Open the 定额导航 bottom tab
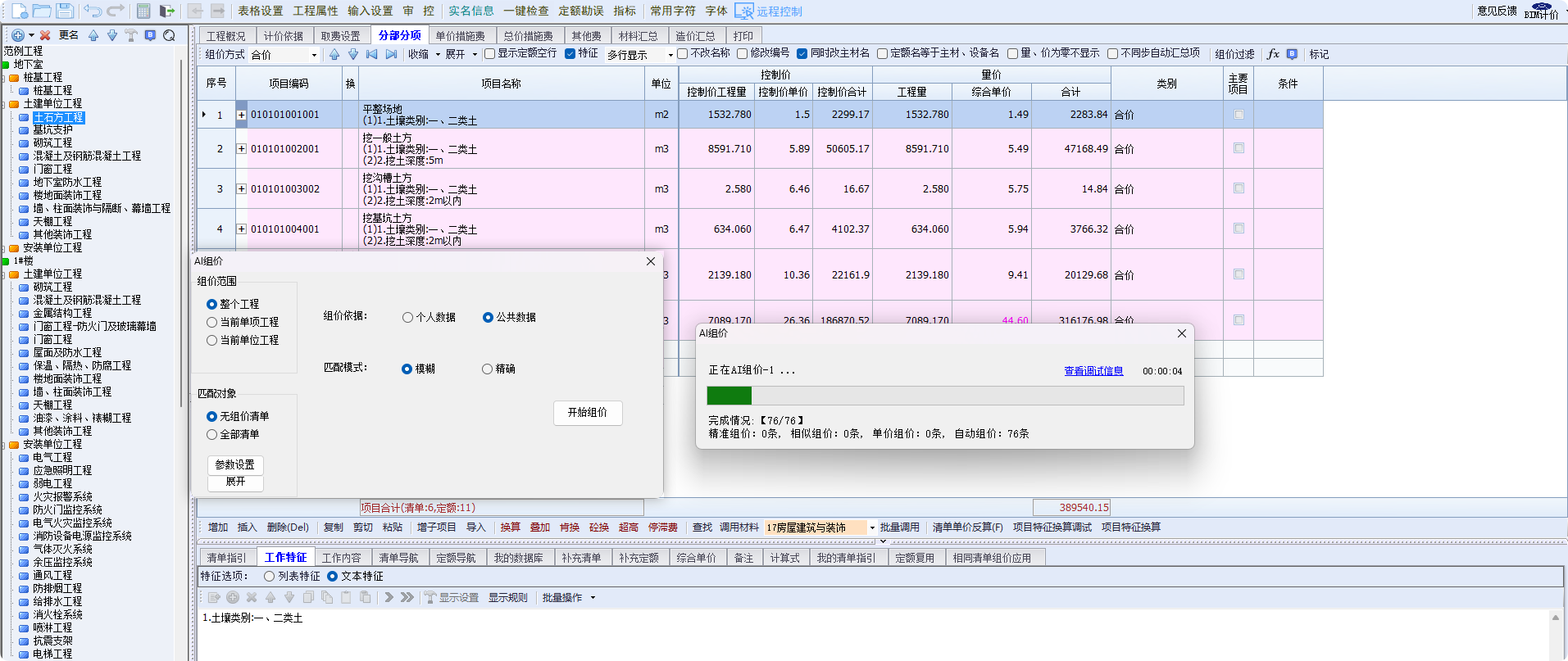The height and width of the screenshot is (661, 1568). 456,558
